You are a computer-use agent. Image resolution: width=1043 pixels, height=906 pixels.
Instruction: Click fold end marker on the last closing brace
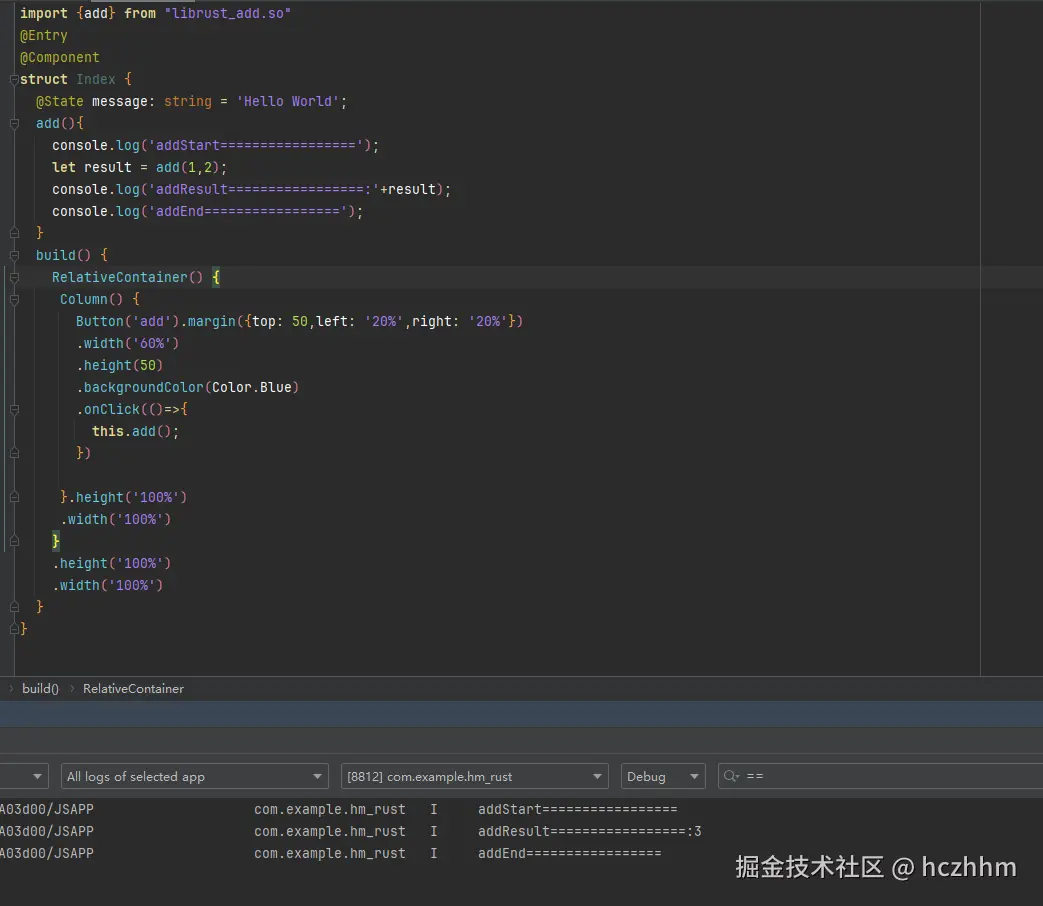point(14,629)
